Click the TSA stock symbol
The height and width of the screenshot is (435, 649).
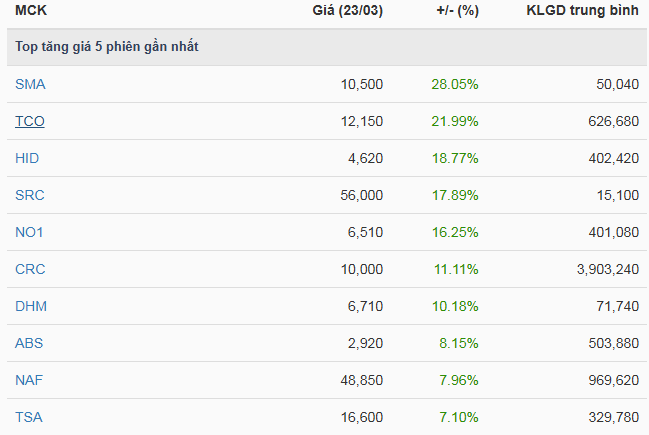point(29,417)
